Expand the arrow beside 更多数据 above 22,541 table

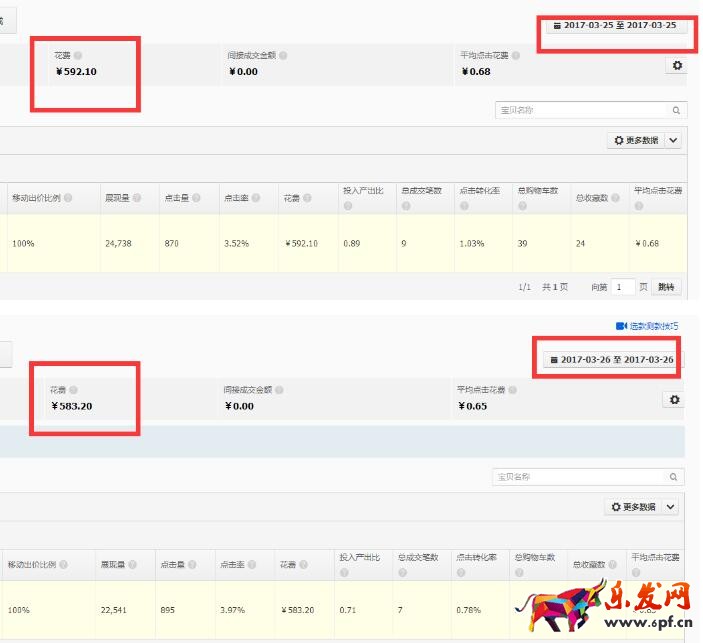click(x=672, y=507)
